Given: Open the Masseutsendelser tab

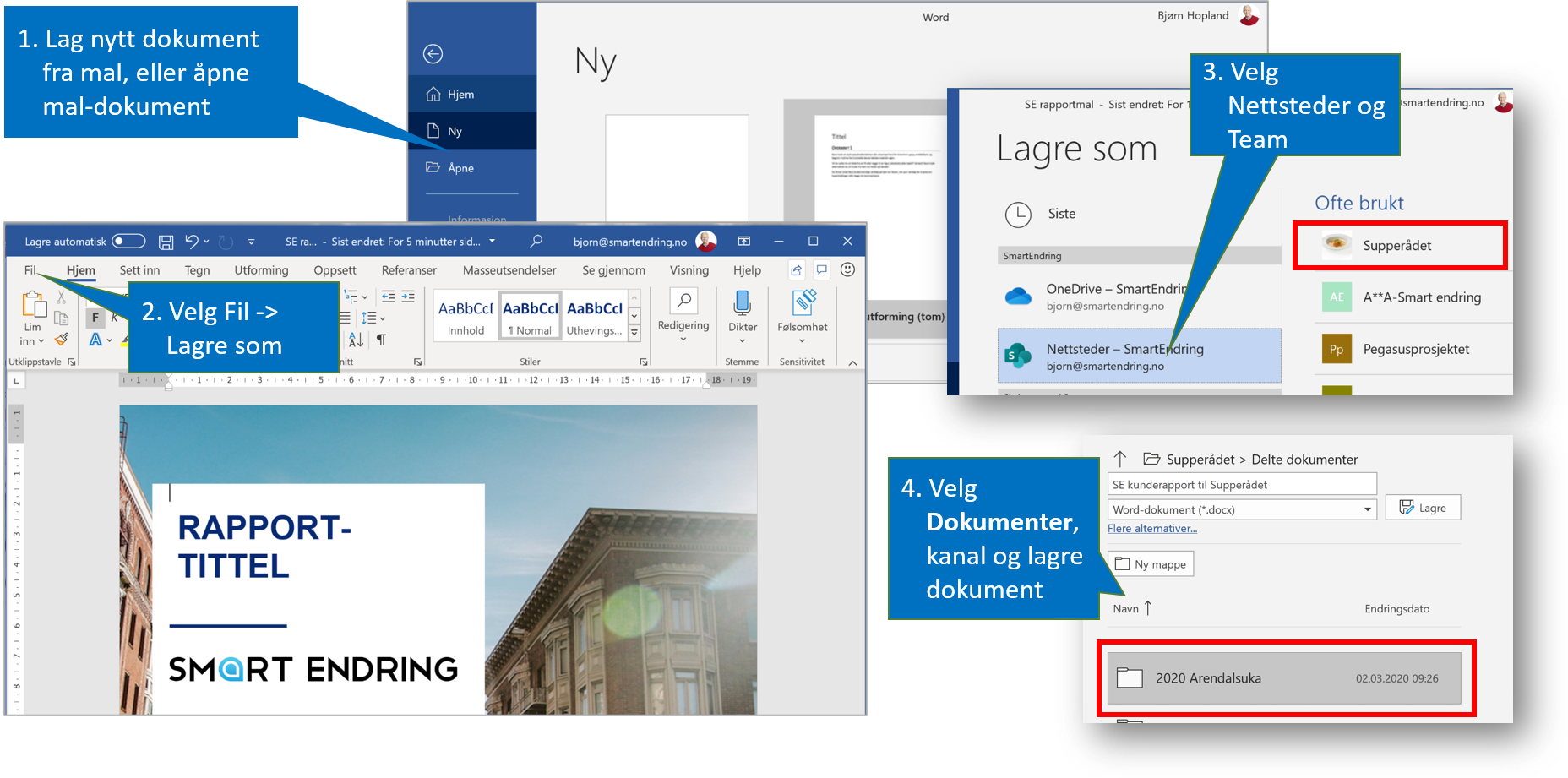Looking at the screenshot, I should pyautogui.click(x=509, y=270).
